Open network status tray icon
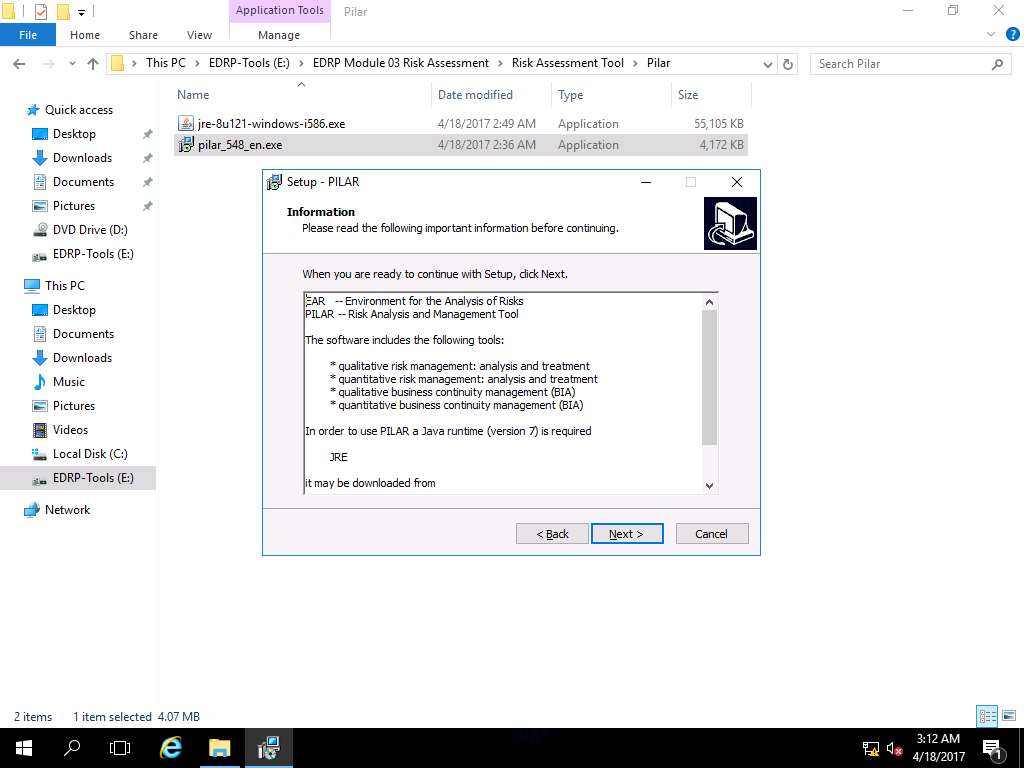The height and width of the screenshot is (768, 1024). pyautogui.click(x=871, y=748)
